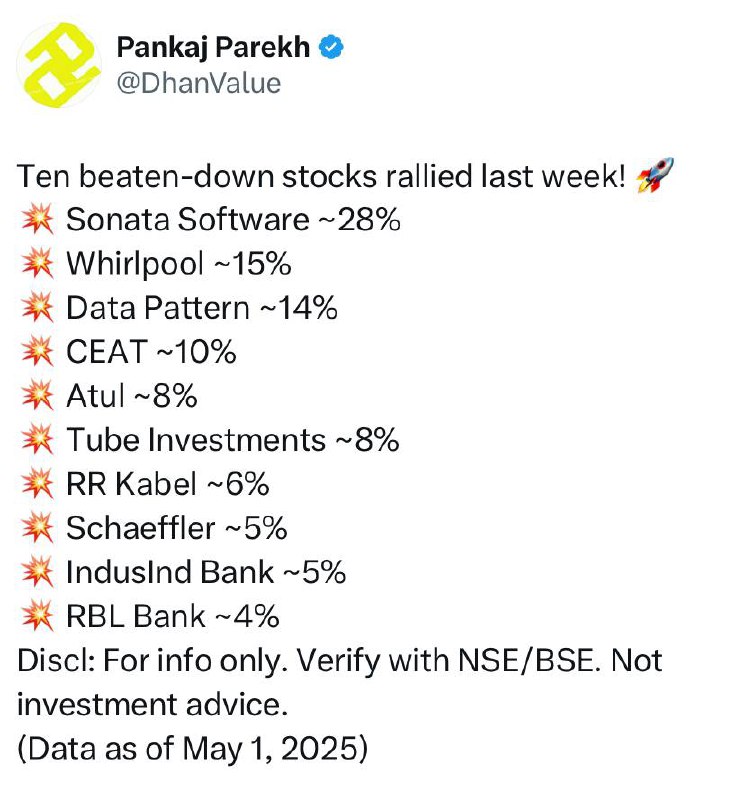Click the burst emoji beside RR Kabel
Image resolution: width=745 pixels, height=800 pixels.
[x=37, y=484]
